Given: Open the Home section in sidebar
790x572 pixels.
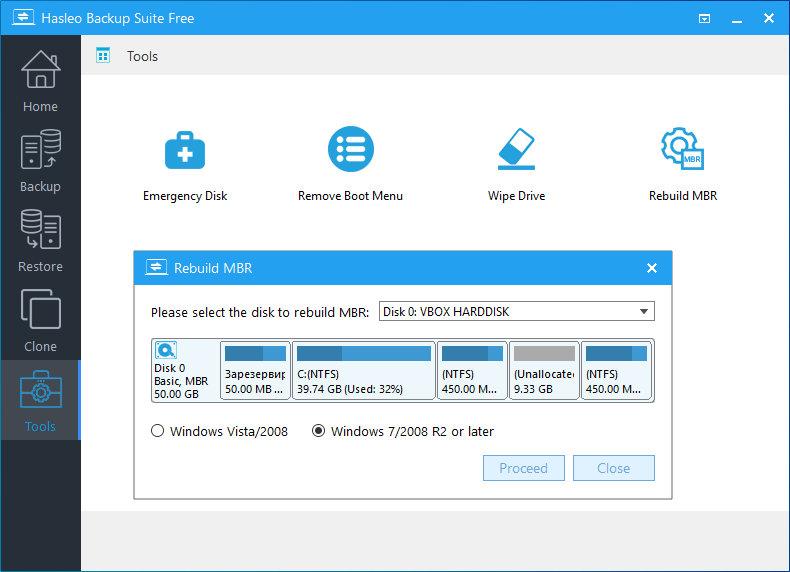Looking at the screenshot, I should pos(40,81).
